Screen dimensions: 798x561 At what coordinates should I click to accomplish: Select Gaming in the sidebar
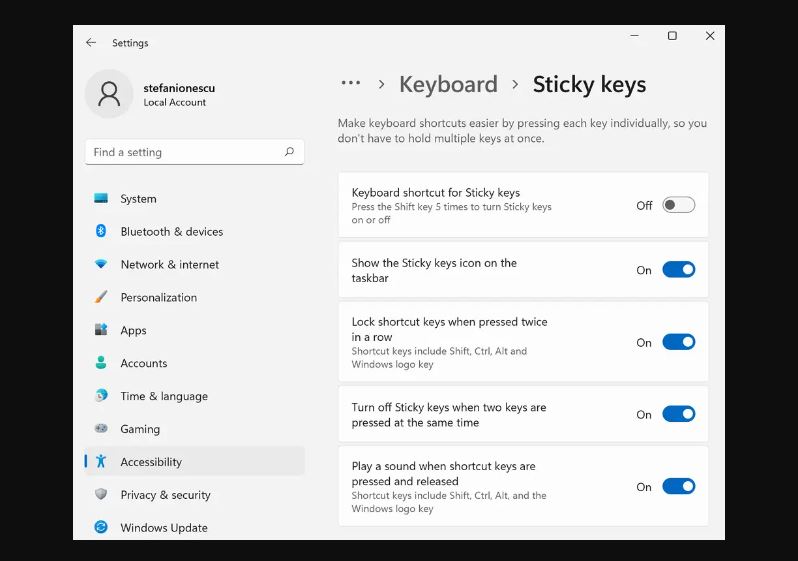click(195, 429)
